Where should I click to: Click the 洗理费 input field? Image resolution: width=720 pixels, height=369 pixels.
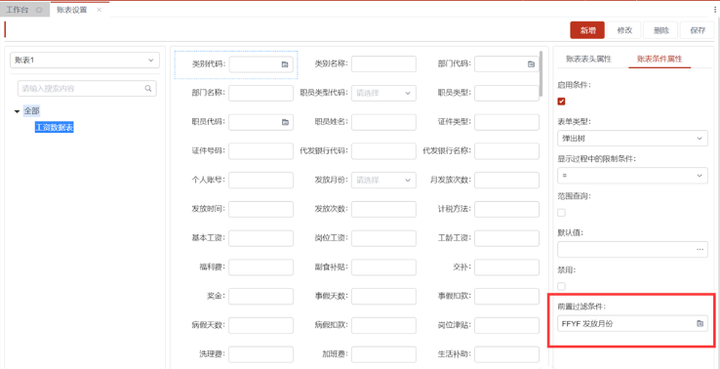(261, 354)
